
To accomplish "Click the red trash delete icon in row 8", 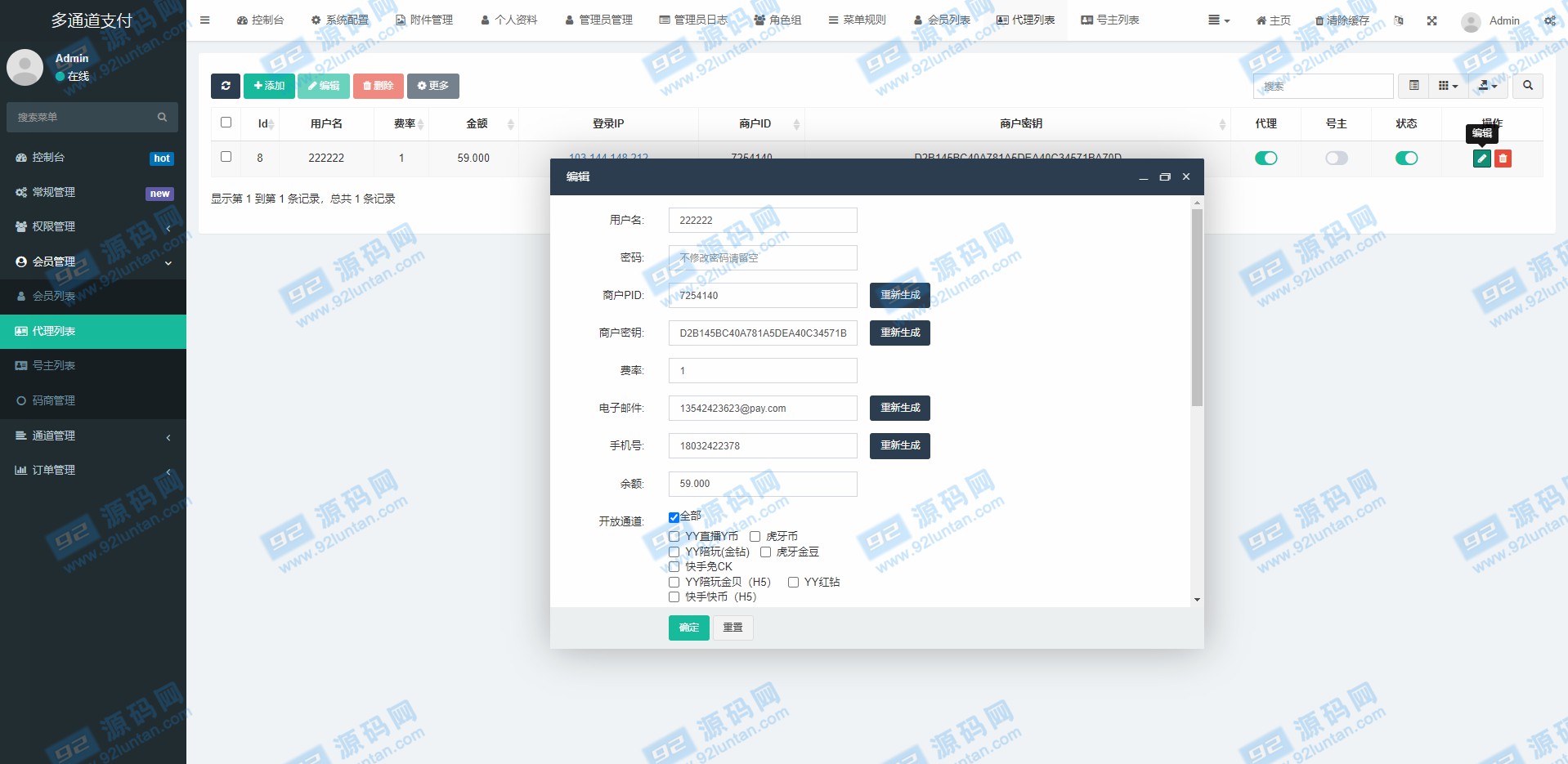I will pos(1503,159).
